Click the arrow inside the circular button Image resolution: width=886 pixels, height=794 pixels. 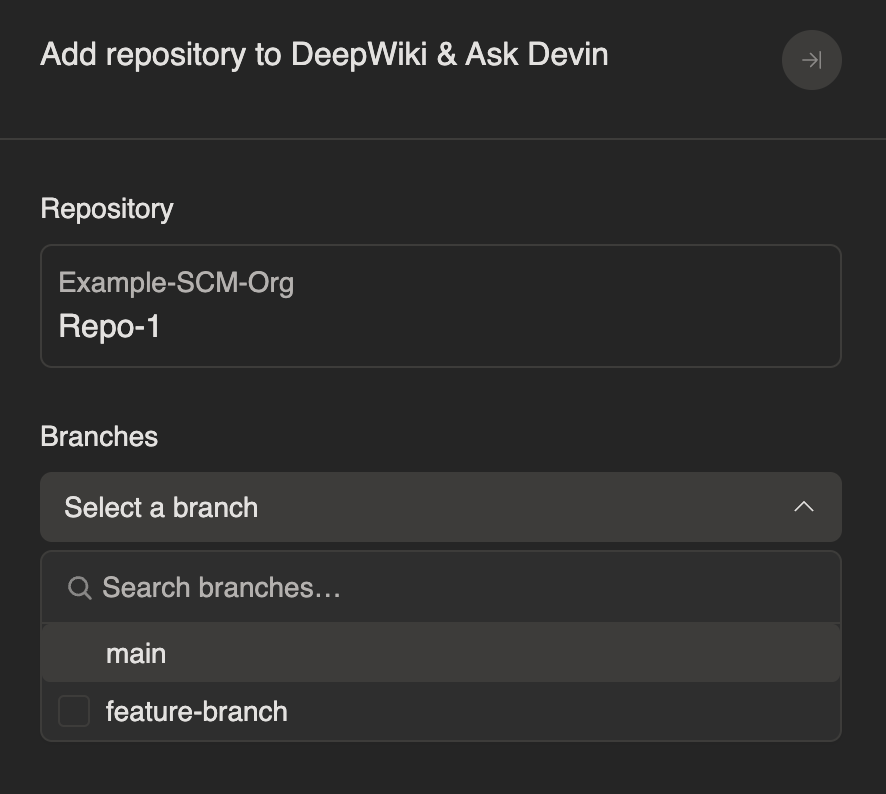tap(811, 60)
